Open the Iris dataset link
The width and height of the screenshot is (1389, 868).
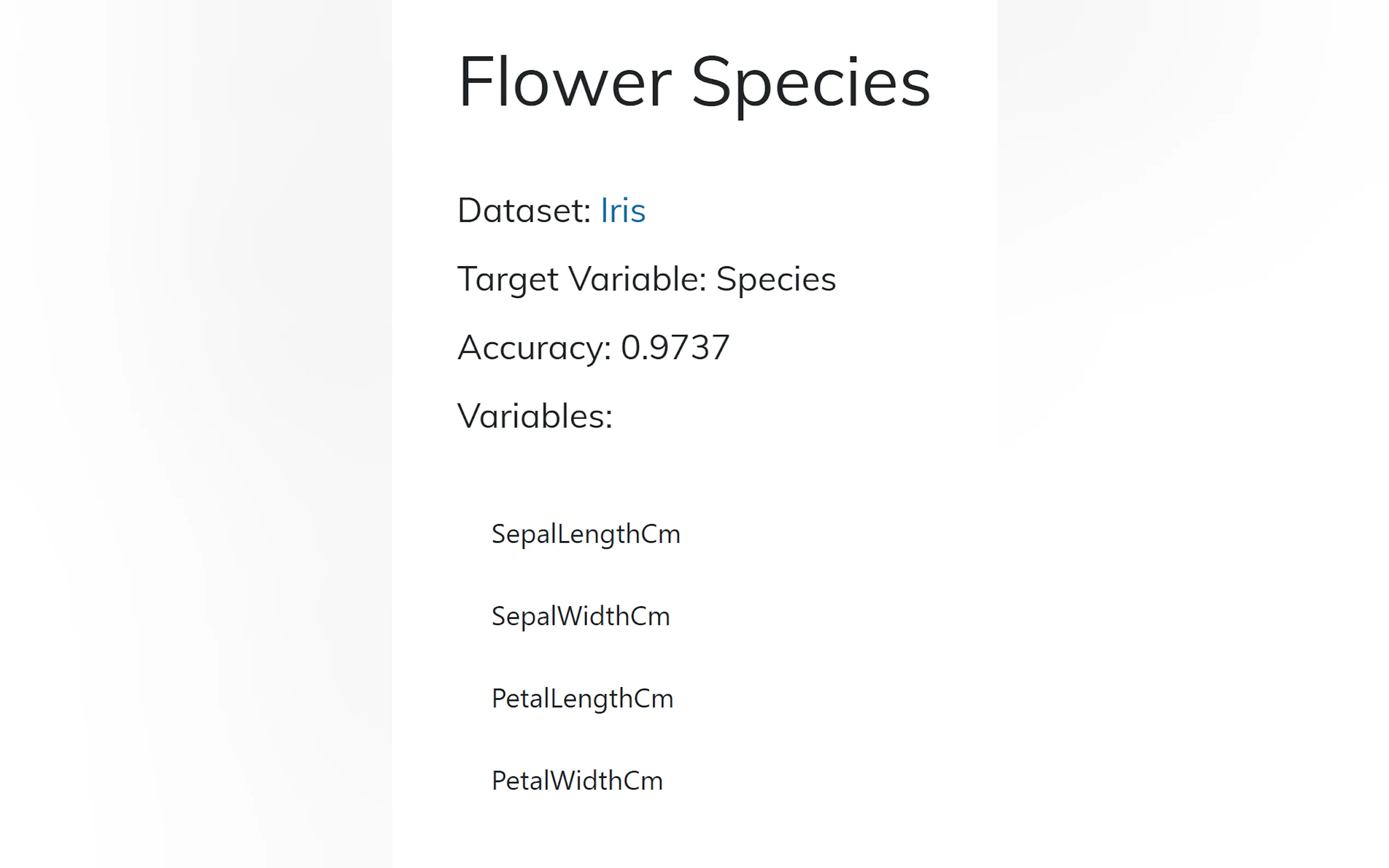(x=622, y=210)
